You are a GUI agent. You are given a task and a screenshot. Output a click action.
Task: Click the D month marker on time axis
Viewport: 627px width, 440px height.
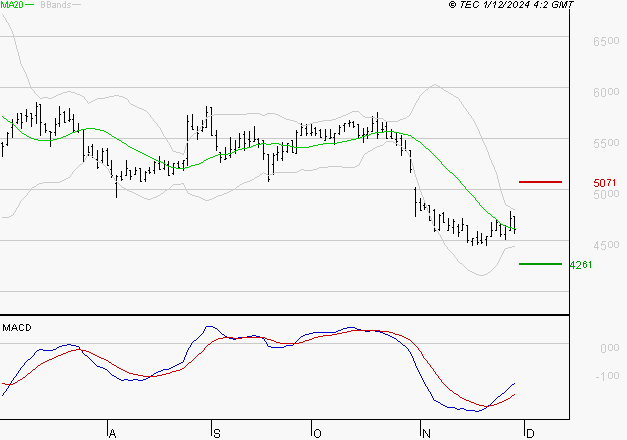tap(530, 434)
